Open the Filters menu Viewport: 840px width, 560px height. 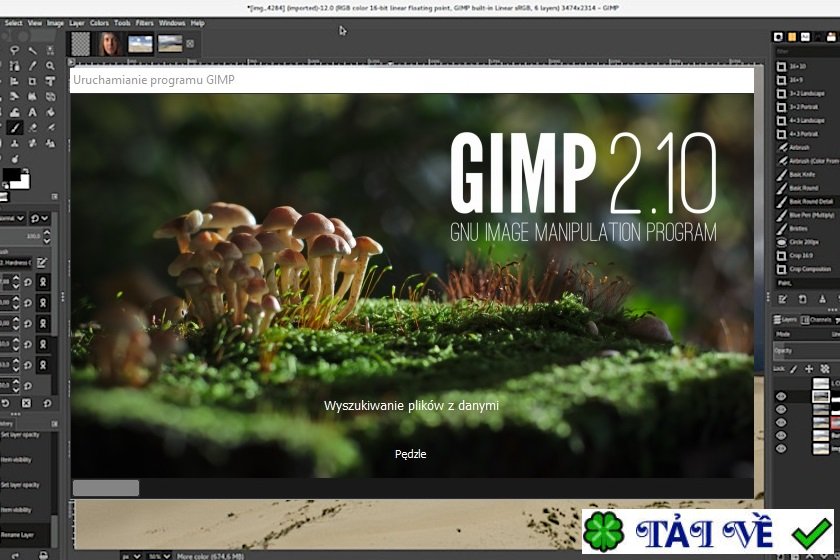click(144, 23)
